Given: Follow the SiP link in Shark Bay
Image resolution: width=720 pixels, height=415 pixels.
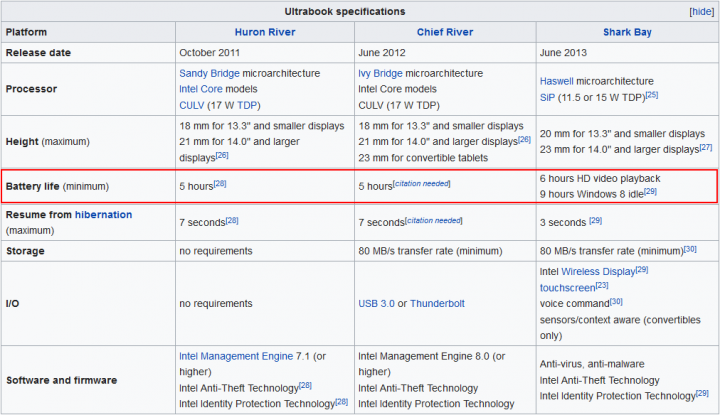Looking at the screenshot, I should coord(547,98).
